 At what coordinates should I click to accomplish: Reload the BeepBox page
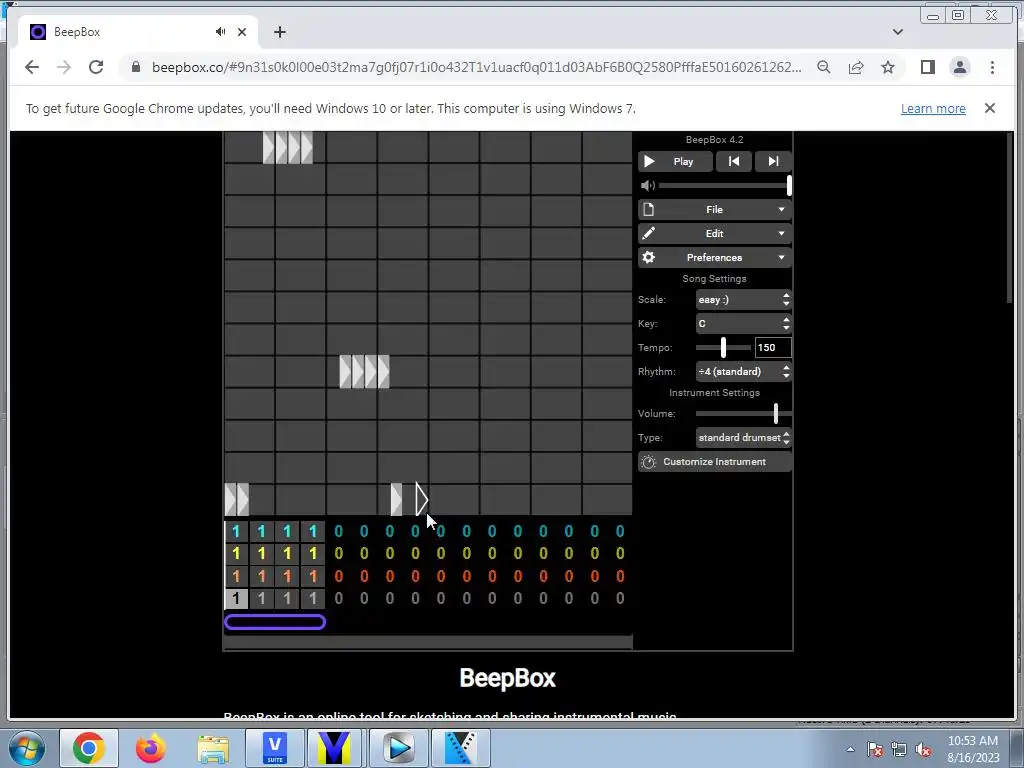coord(96,67)
